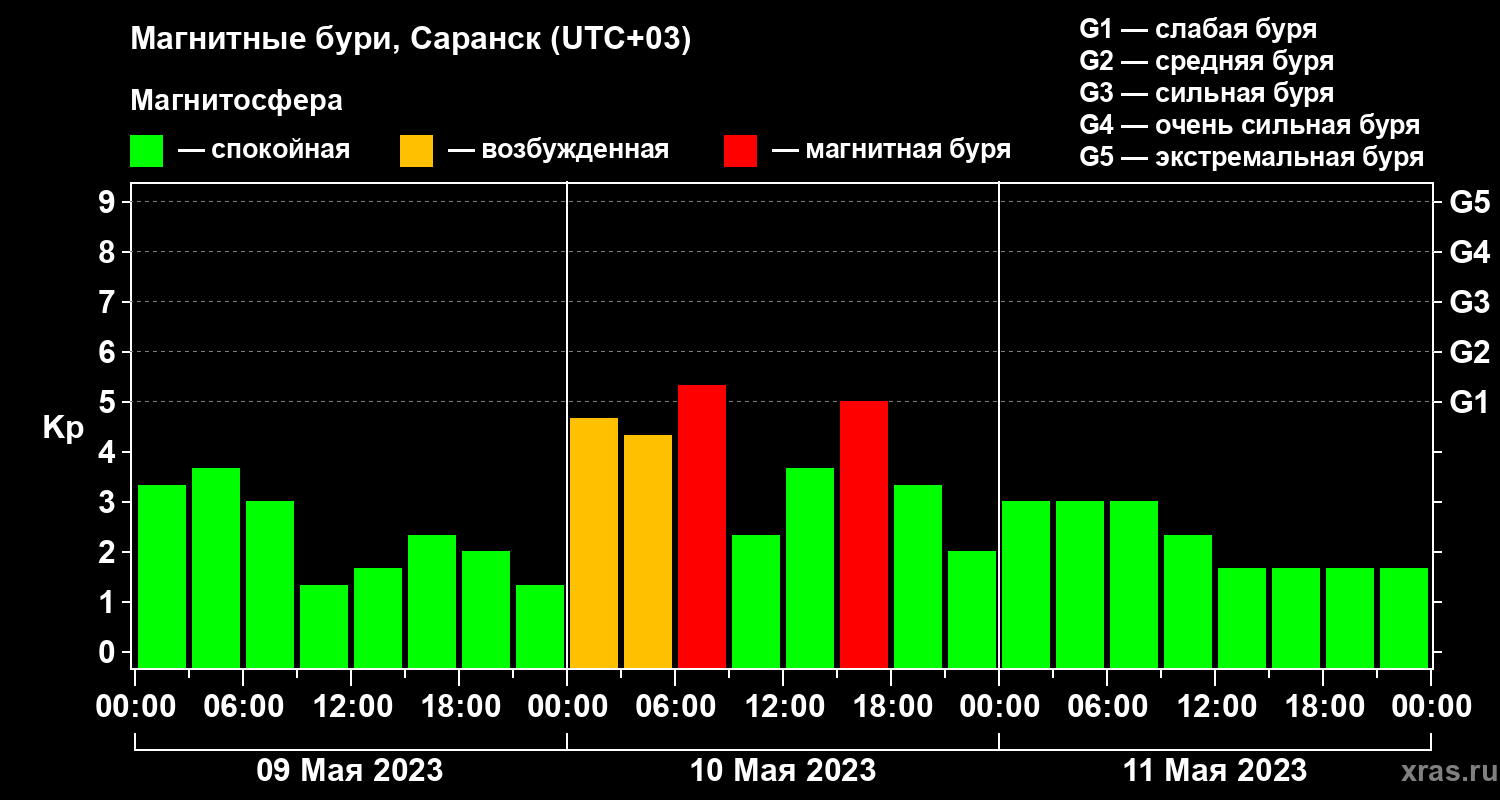Click the 'G2' label on the right axis
Screen dimensions: 1500x800
coord(1469,353)
